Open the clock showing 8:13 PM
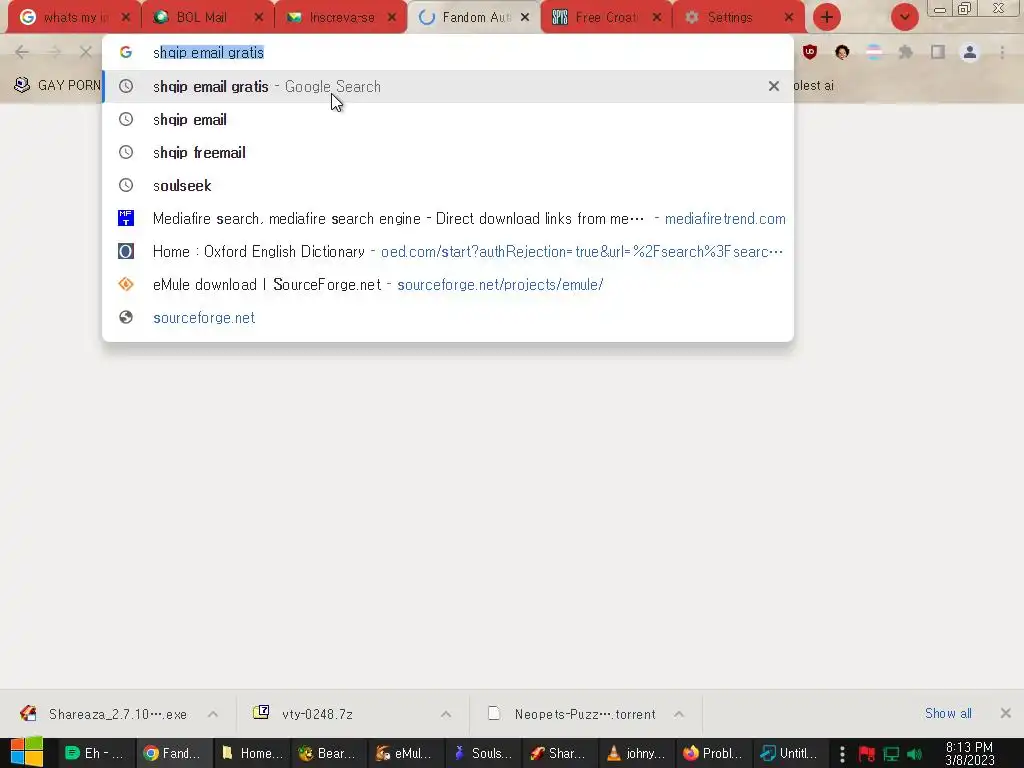 click(x=970, y=753)
